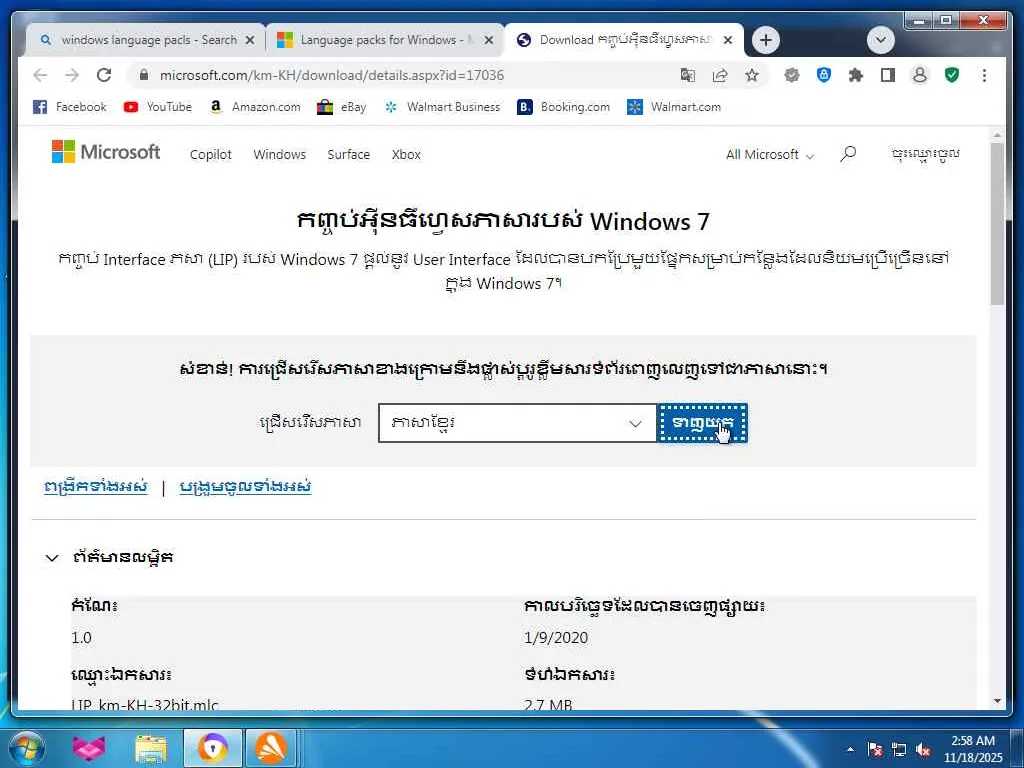Click the share page icon in address bar
1024x768 pixels.
(720, 75)
